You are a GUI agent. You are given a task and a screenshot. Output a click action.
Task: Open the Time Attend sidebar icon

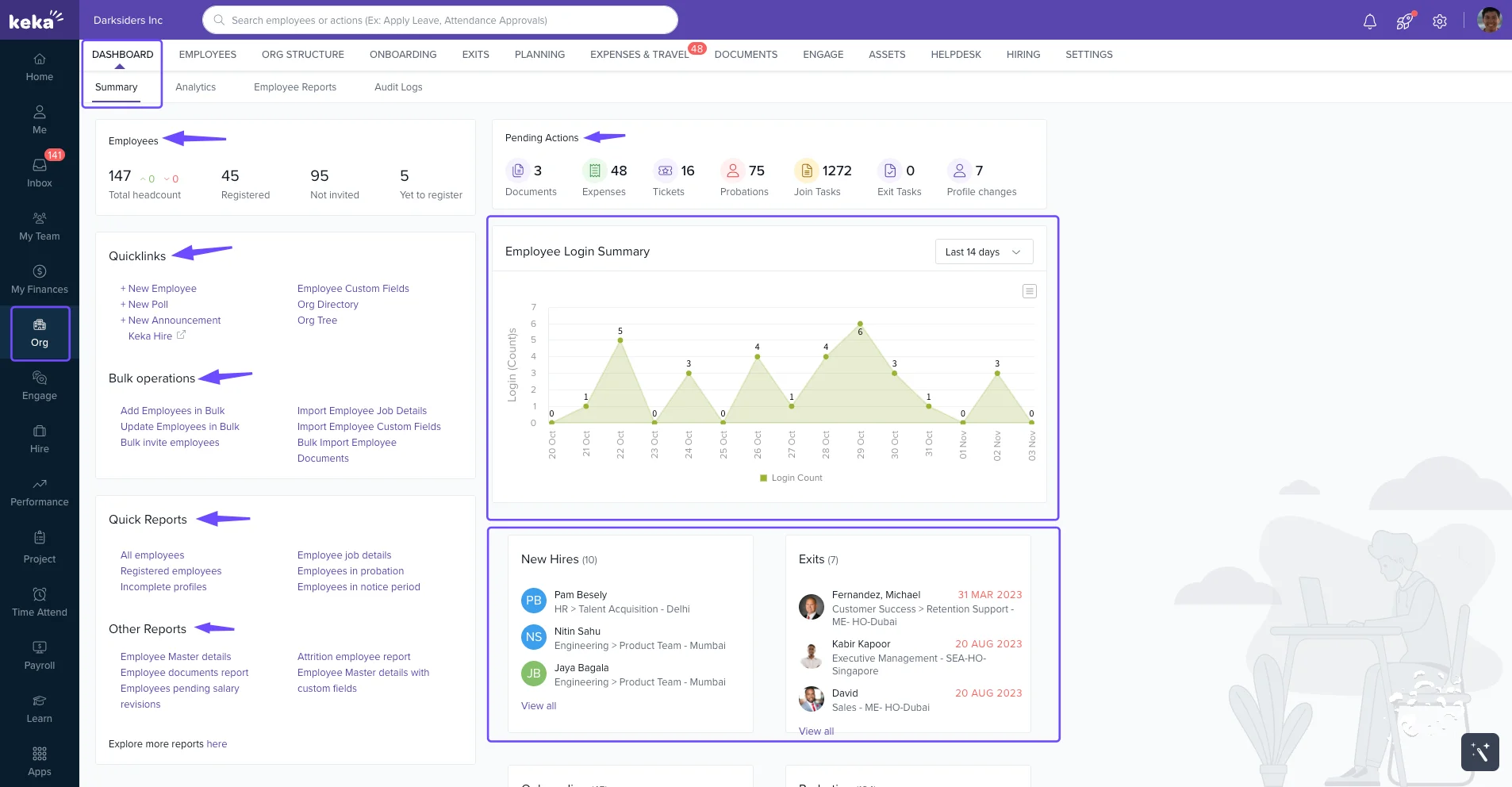(39, 601)
